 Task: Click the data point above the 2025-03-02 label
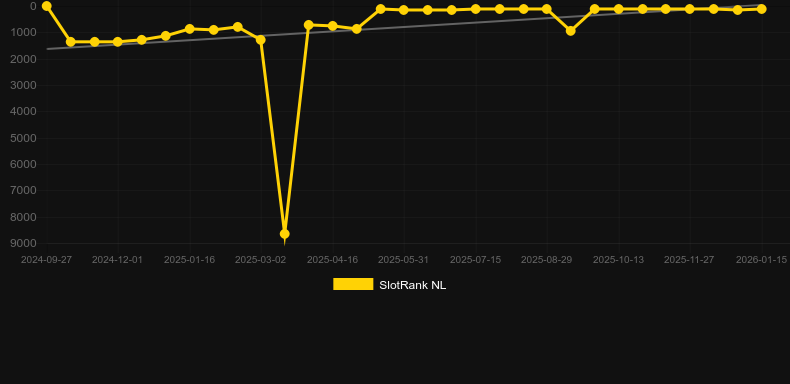(x=260, y=39)
